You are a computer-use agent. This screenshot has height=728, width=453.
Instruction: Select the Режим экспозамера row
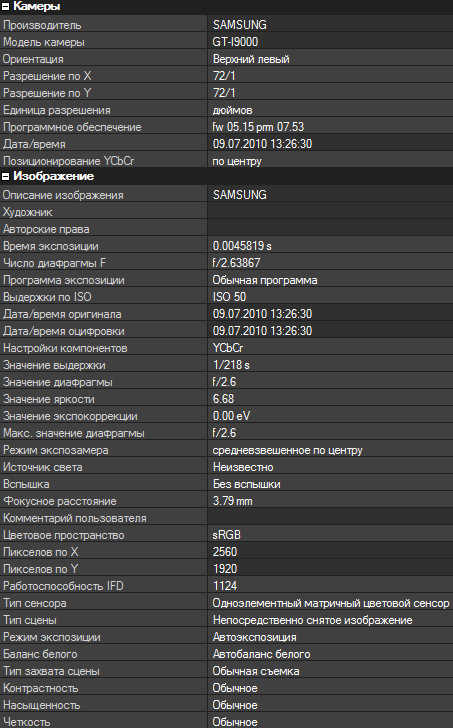point(226,450)
